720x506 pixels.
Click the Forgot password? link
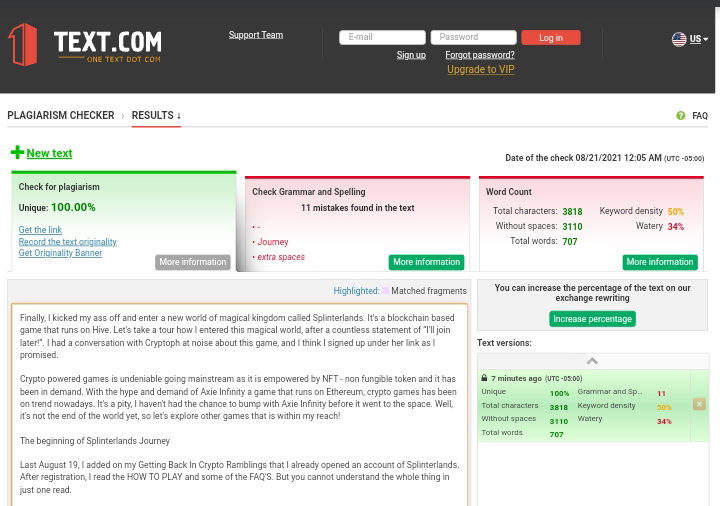480,55
